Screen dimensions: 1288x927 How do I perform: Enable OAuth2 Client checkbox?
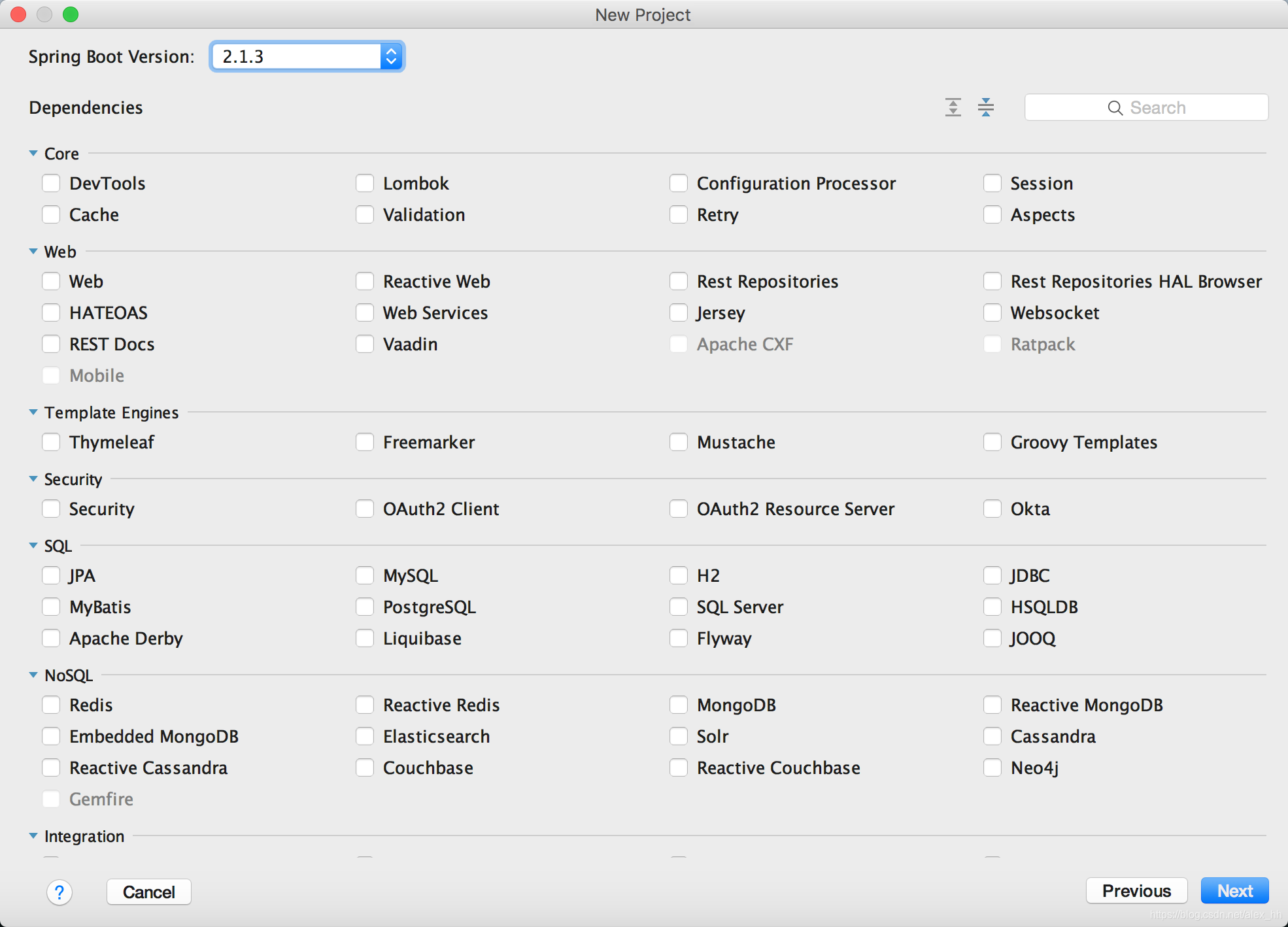tap(365, 509)
